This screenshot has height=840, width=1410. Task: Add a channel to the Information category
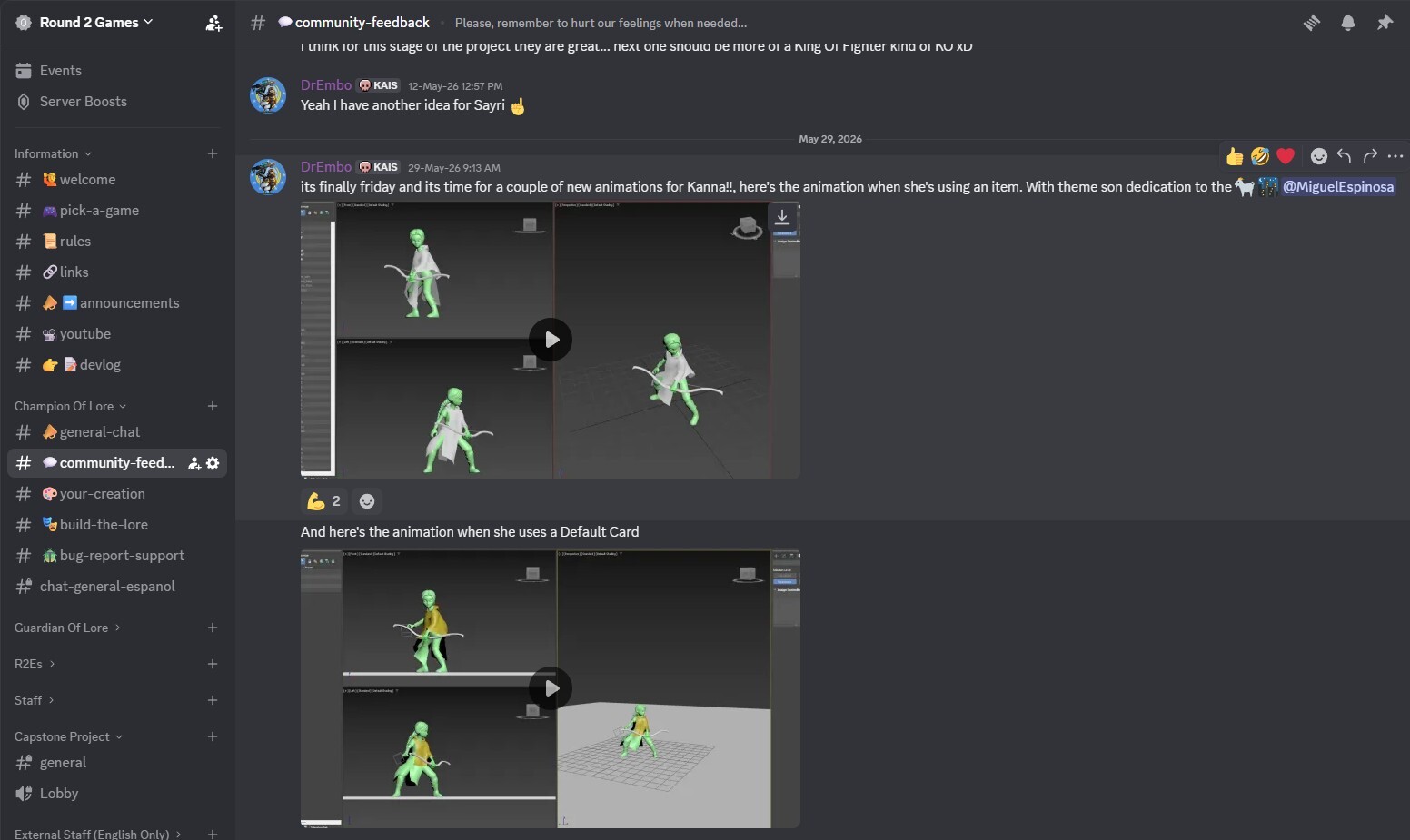(213, 153)
